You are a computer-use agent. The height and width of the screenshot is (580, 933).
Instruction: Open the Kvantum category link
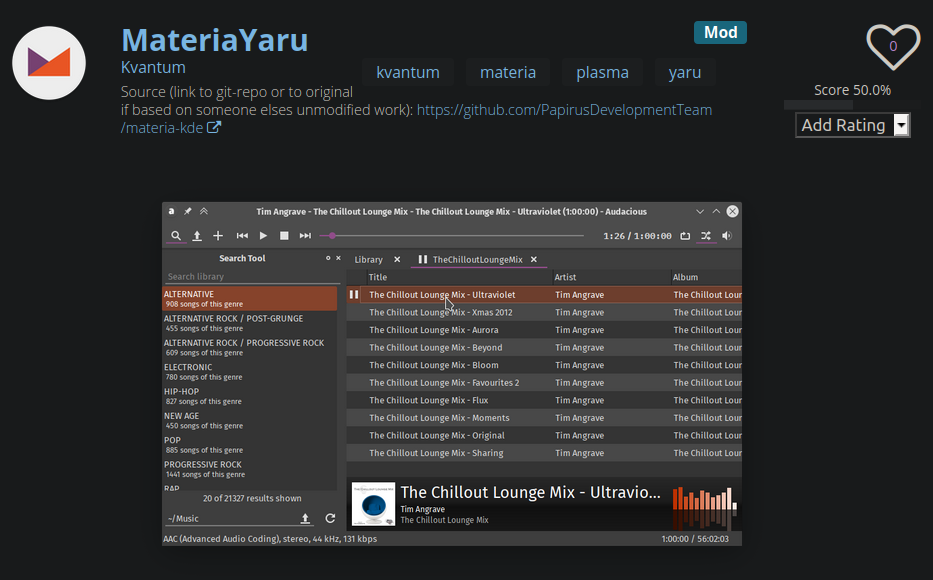pos(153,67)
